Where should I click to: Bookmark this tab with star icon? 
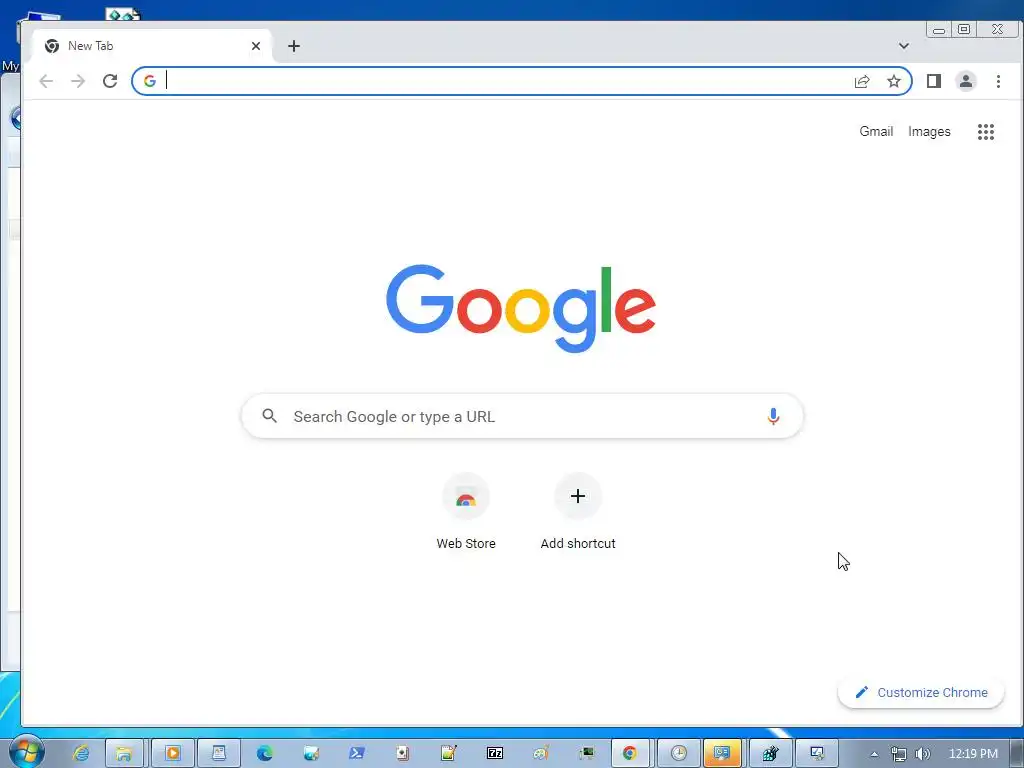pos(894,81)
